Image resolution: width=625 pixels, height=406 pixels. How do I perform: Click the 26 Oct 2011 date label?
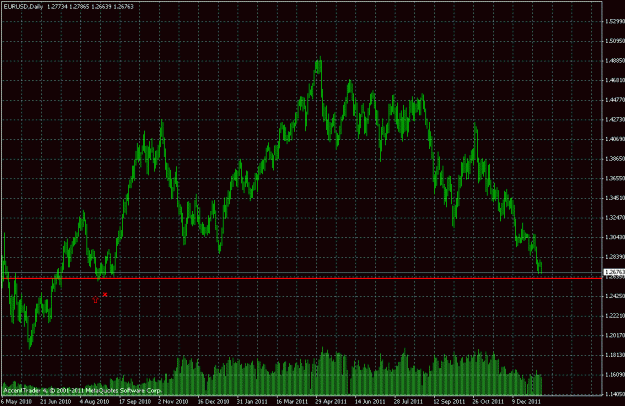pyautogui.click(x=488, y=401)
